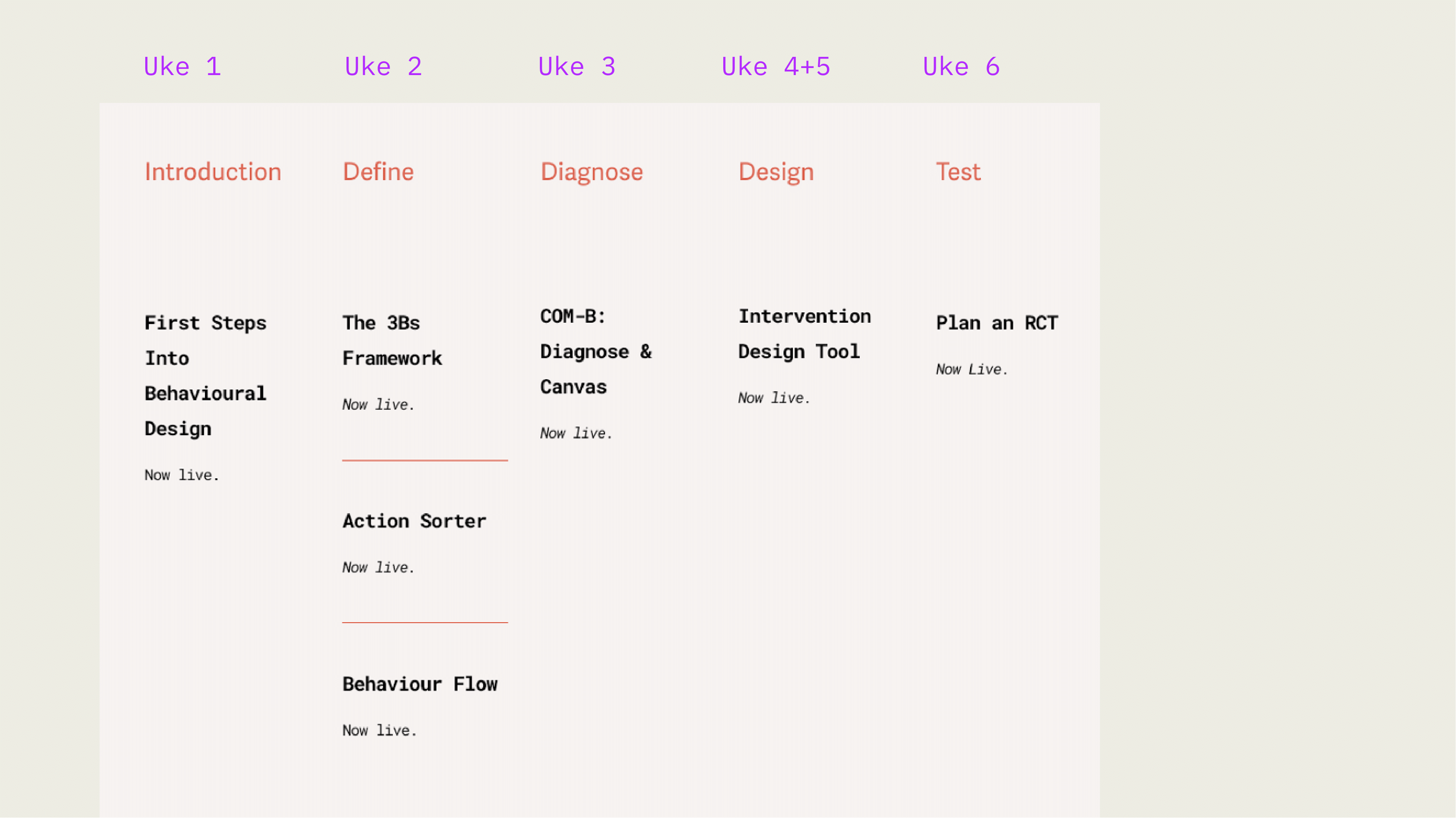Click the Uke 1 heading
This screenshot has width=1456, height=818.
(x=182, y=67)
